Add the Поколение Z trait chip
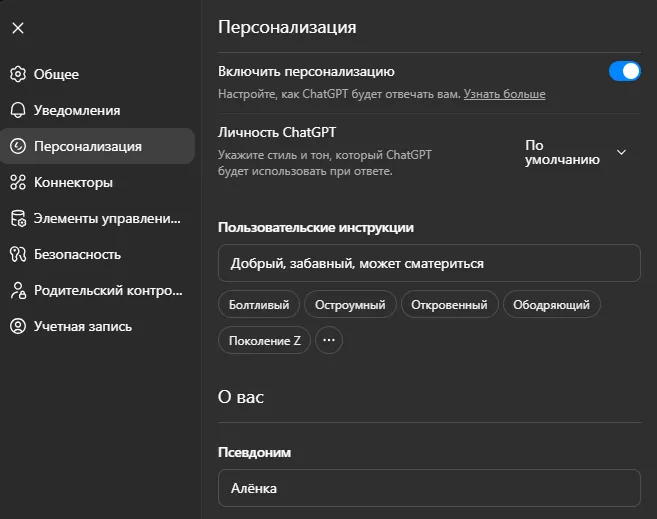The image size is (657, 519). click(264, 340)
